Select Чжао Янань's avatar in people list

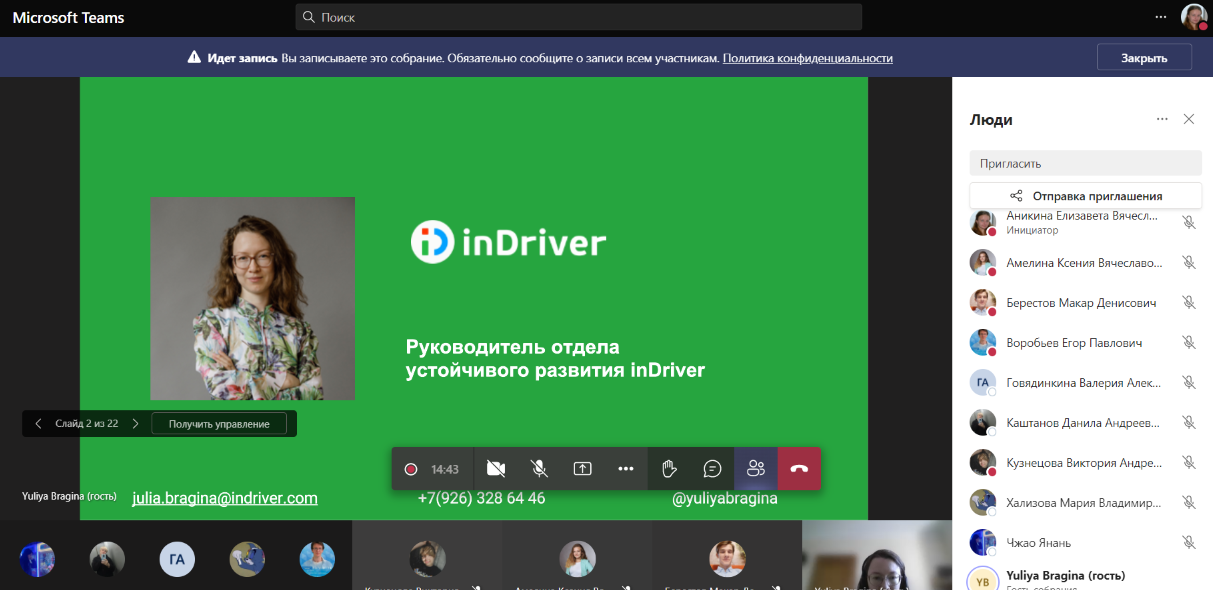click(983, 542)
